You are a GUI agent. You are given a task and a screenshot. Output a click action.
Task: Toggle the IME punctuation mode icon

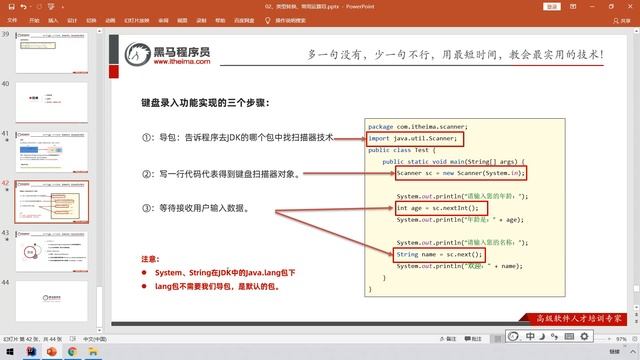(554, 336)
